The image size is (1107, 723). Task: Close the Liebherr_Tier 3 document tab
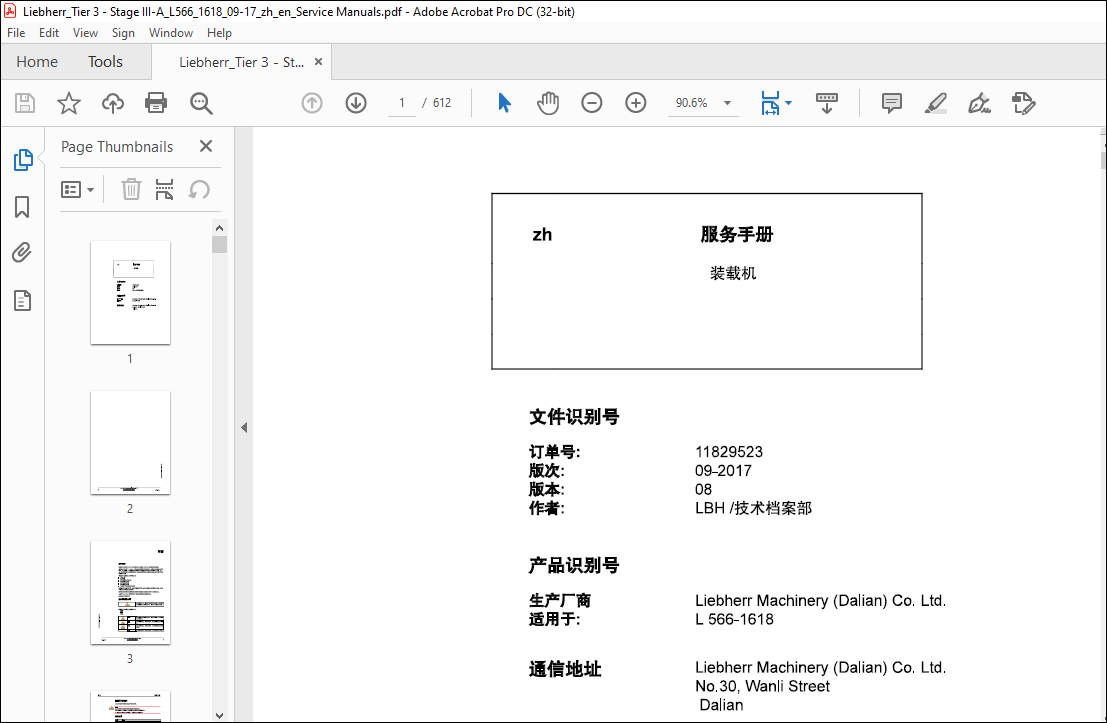pos(318,61)
